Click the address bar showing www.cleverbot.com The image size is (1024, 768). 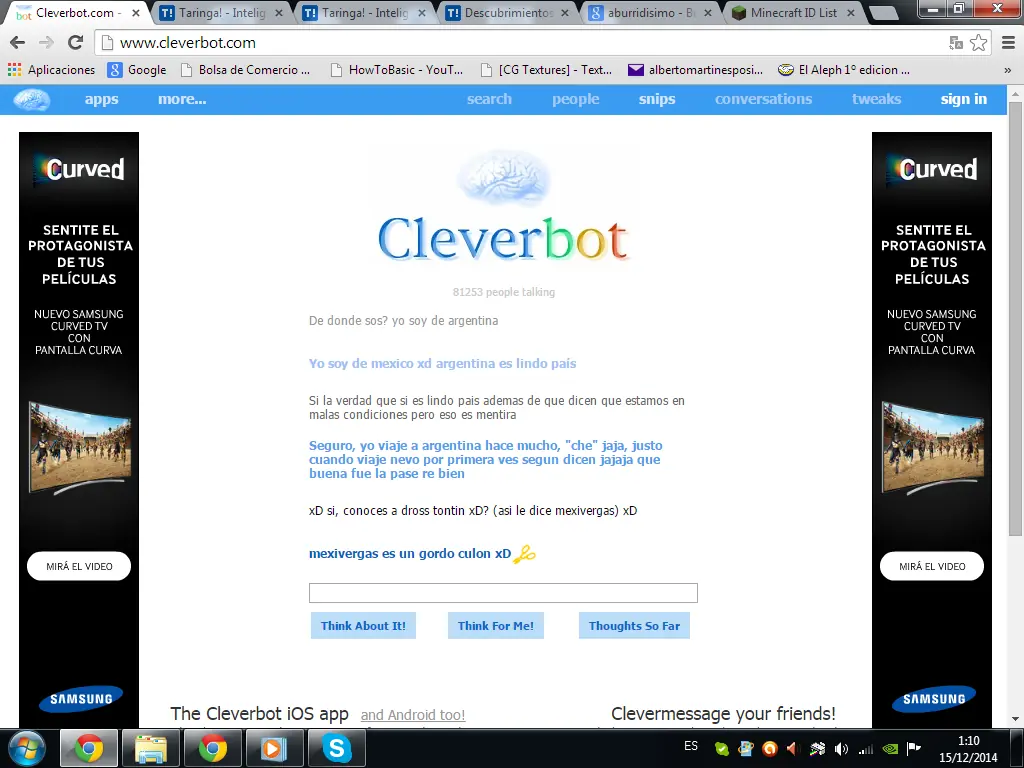(522, 43)
